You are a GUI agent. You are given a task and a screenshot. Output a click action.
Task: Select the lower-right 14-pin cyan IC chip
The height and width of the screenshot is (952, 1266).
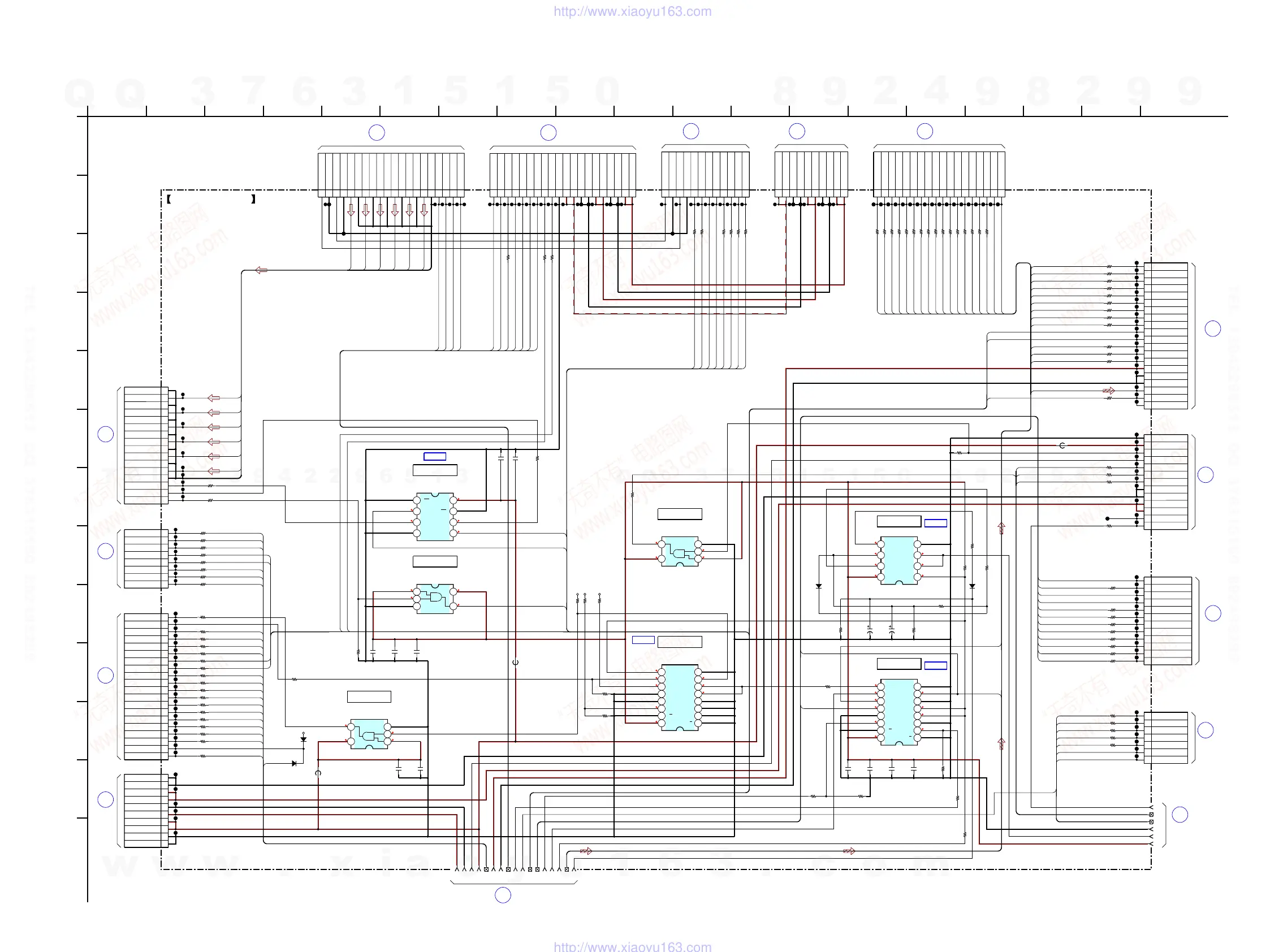(898, 712)
